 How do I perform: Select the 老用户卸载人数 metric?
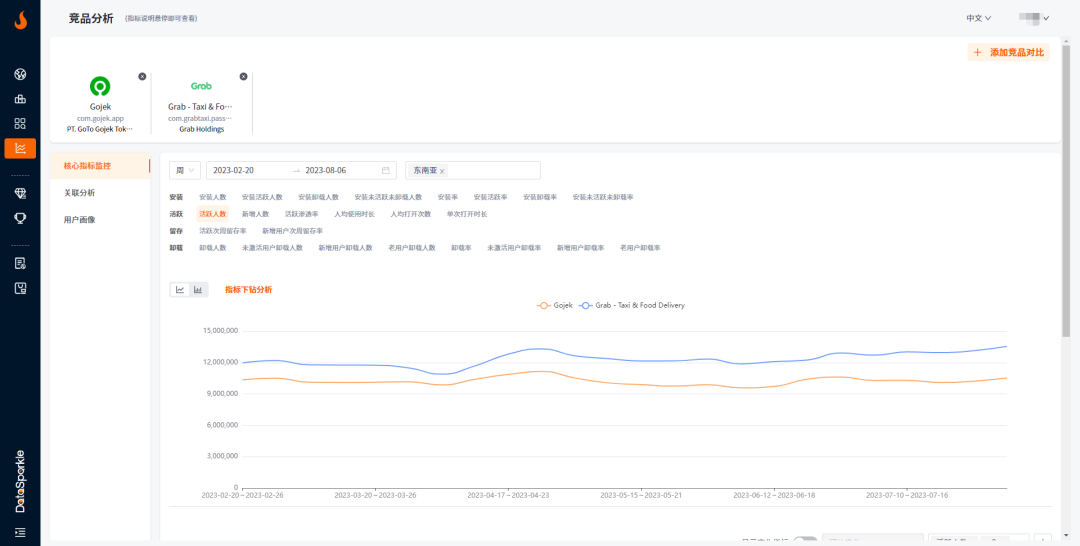point(411,247)
